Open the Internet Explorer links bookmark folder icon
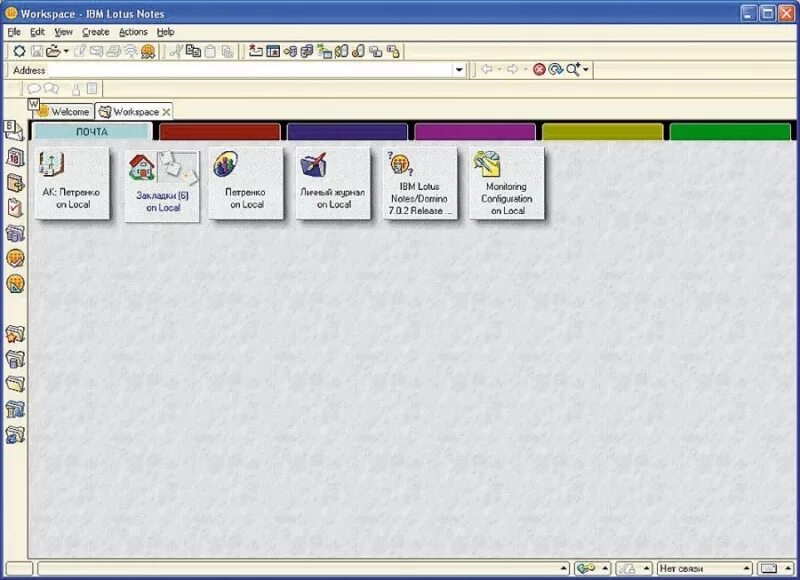Screen dimensions: 800x580 tap(15, 435)
